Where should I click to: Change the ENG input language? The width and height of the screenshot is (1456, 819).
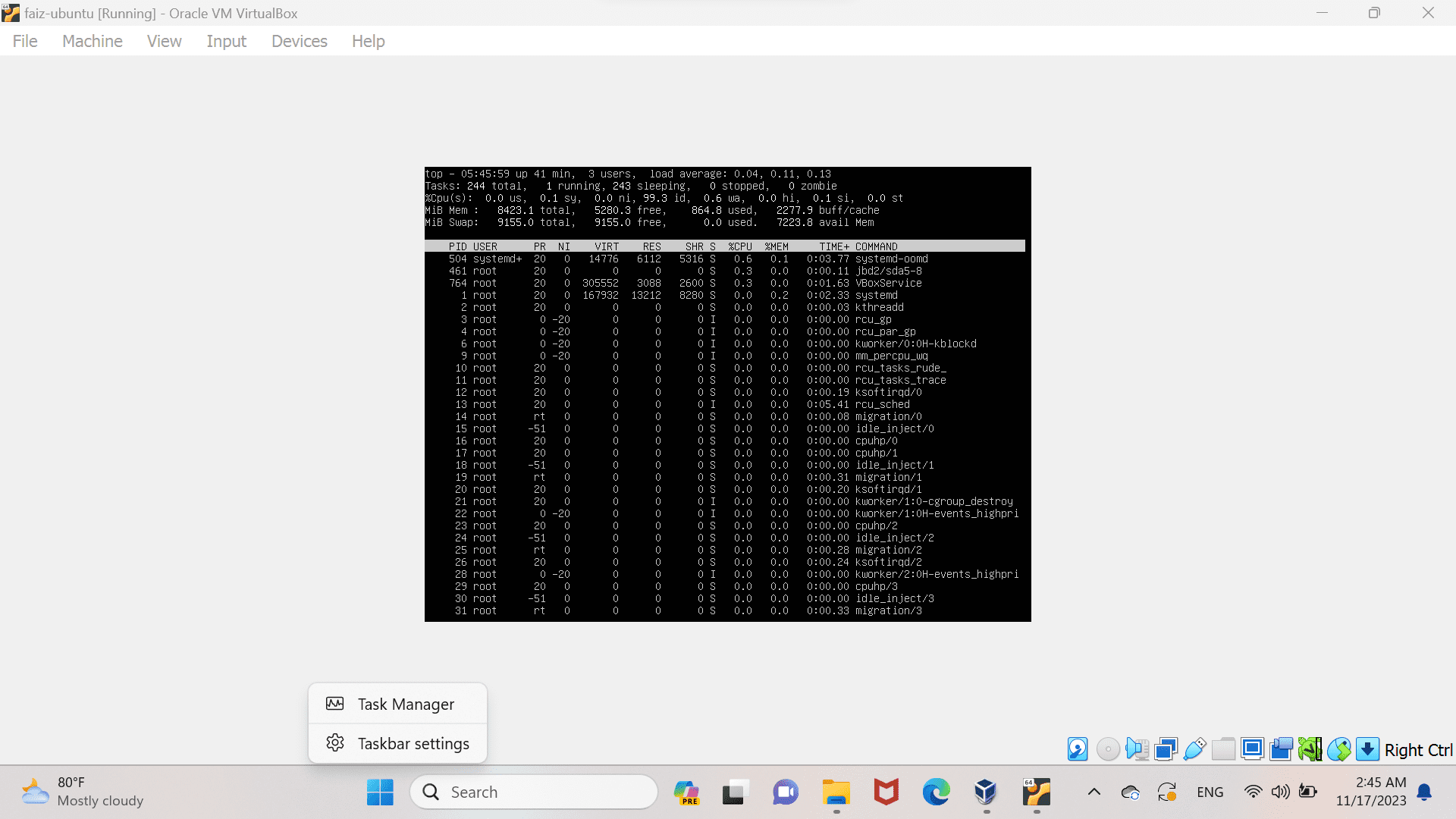pos(1210,792)
